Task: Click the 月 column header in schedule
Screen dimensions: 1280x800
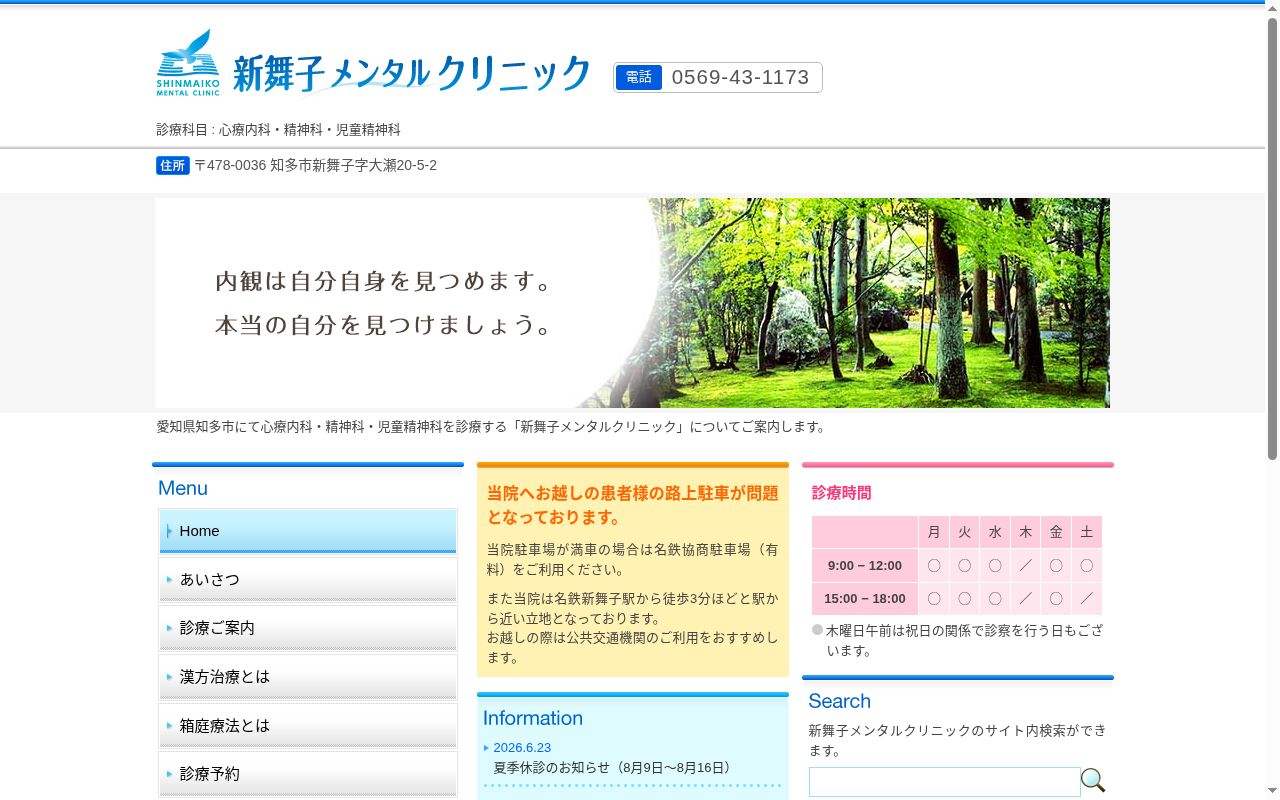Action: (x=934, y=532)
